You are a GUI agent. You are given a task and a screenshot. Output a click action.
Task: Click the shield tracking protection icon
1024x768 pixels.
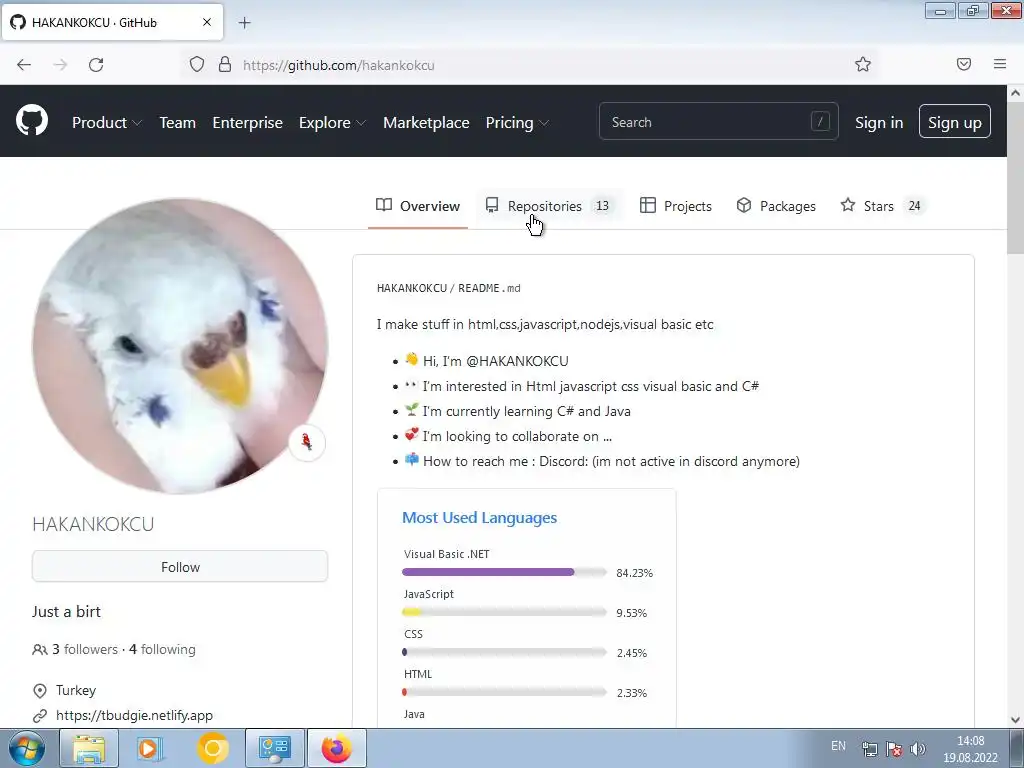tap(197, 64)
